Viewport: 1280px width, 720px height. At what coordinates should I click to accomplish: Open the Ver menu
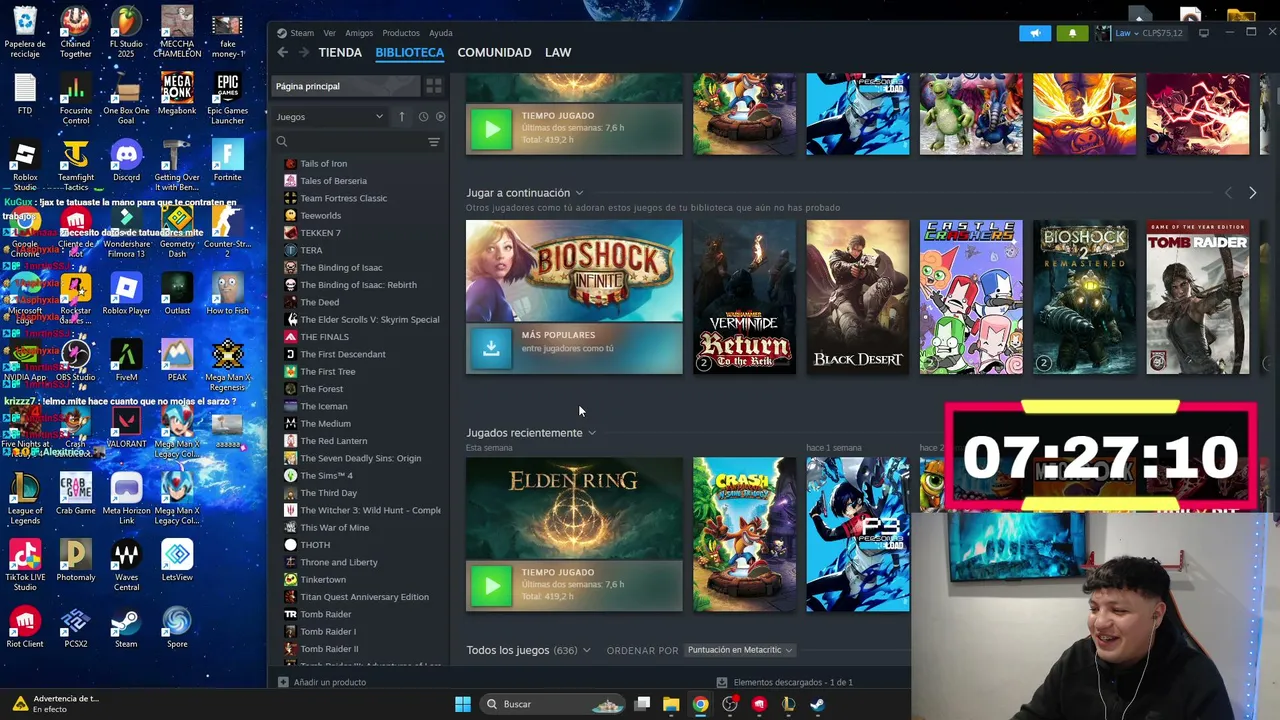pos(330,33)
